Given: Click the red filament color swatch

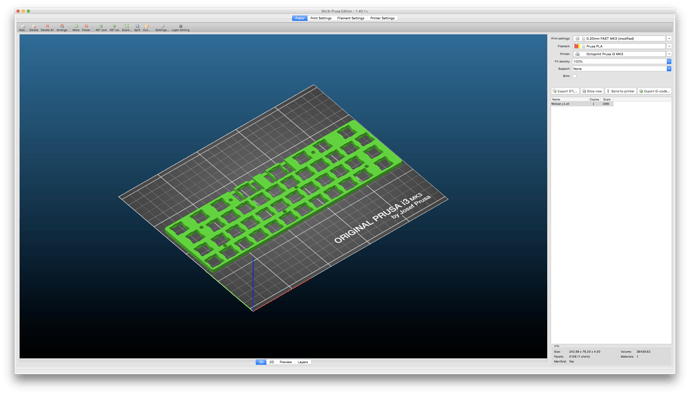Looking at the screenshot, I should point(576,46).
